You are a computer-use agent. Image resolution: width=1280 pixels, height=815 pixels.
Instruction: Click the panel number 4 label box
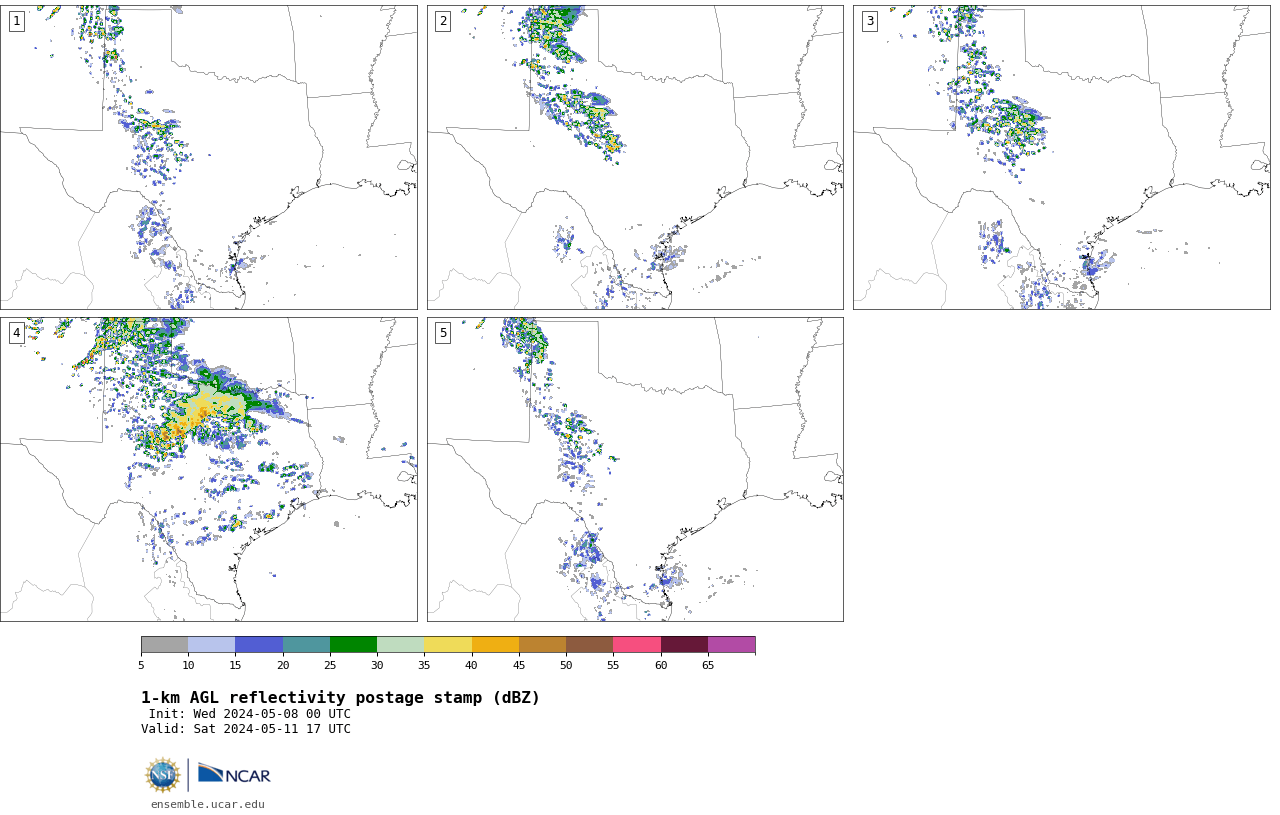pyautogui.click(x=16, y=333)
